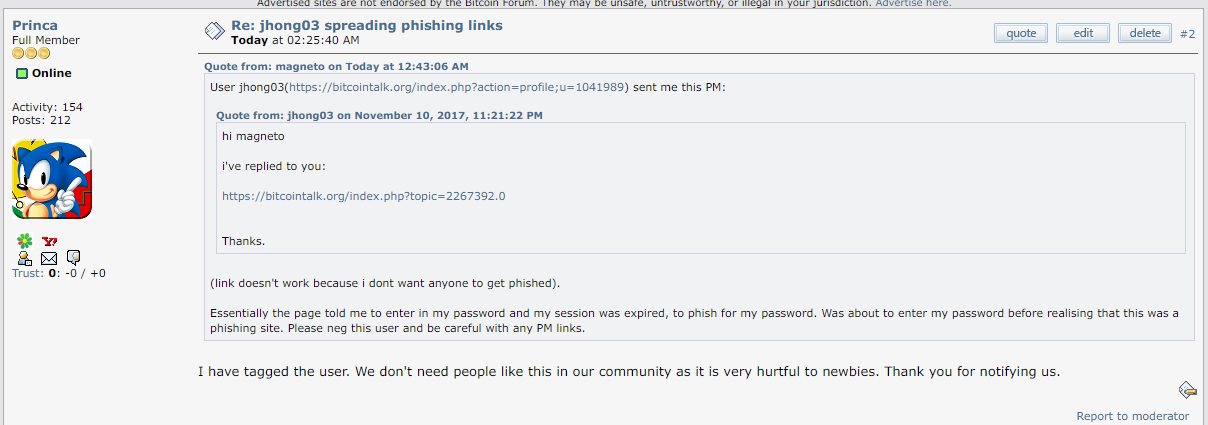Click the post icon beside the reply title

point(214,31)
